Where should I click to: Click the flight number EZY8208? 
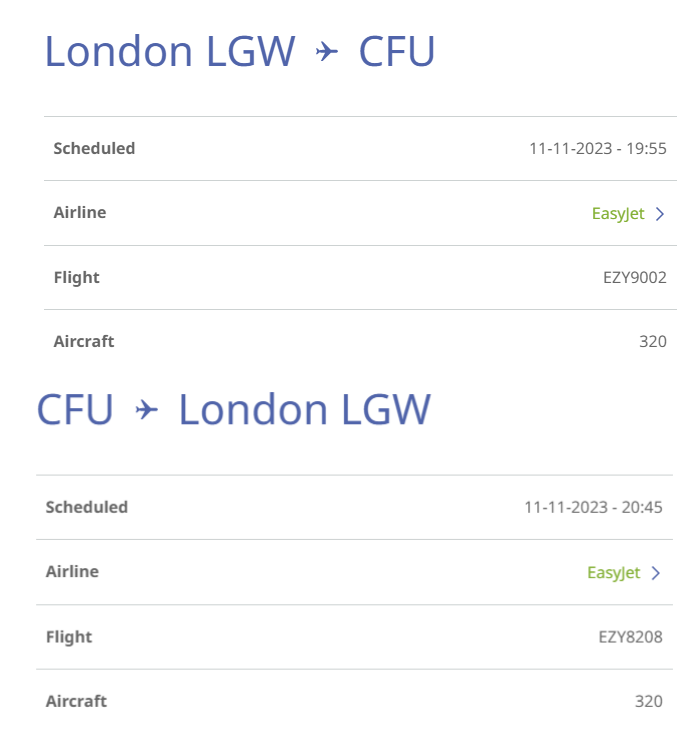(x=630, y=637)
